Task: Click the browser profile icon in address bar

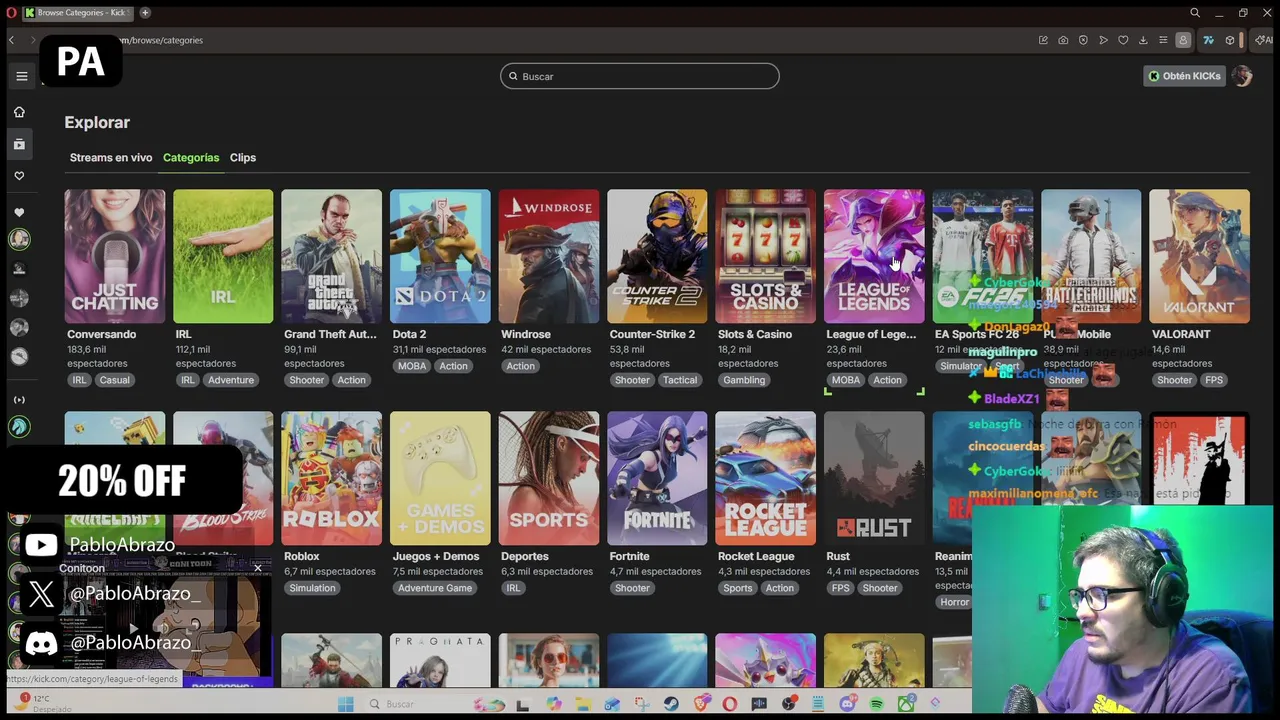Action: point(1183,40)
